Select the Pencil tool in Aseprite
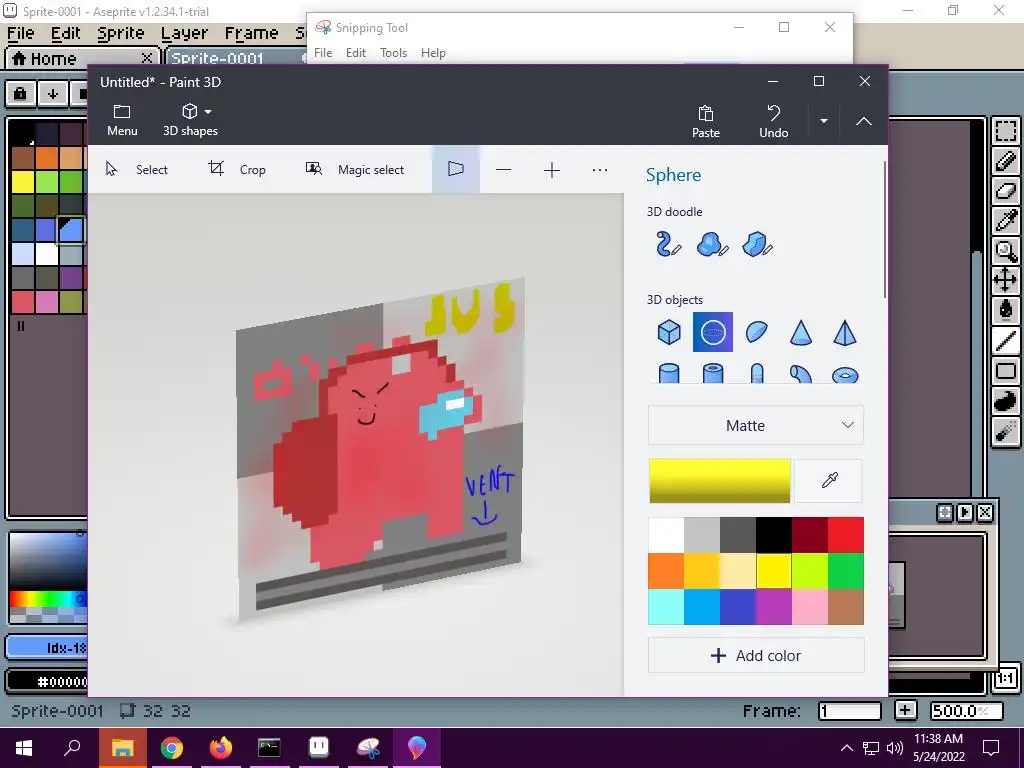 point(1006,161)
